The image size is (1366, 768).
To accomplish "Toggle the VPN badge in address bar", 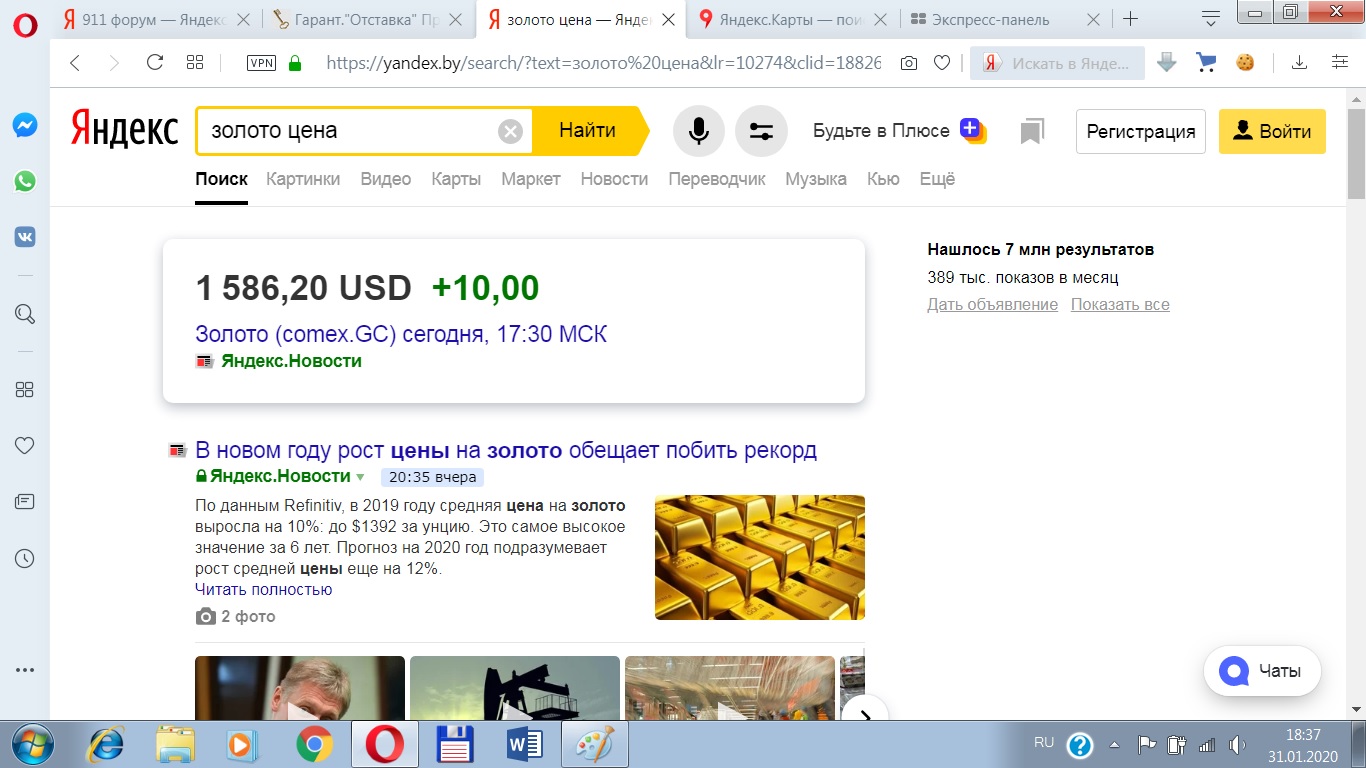I will click(261, 63).
